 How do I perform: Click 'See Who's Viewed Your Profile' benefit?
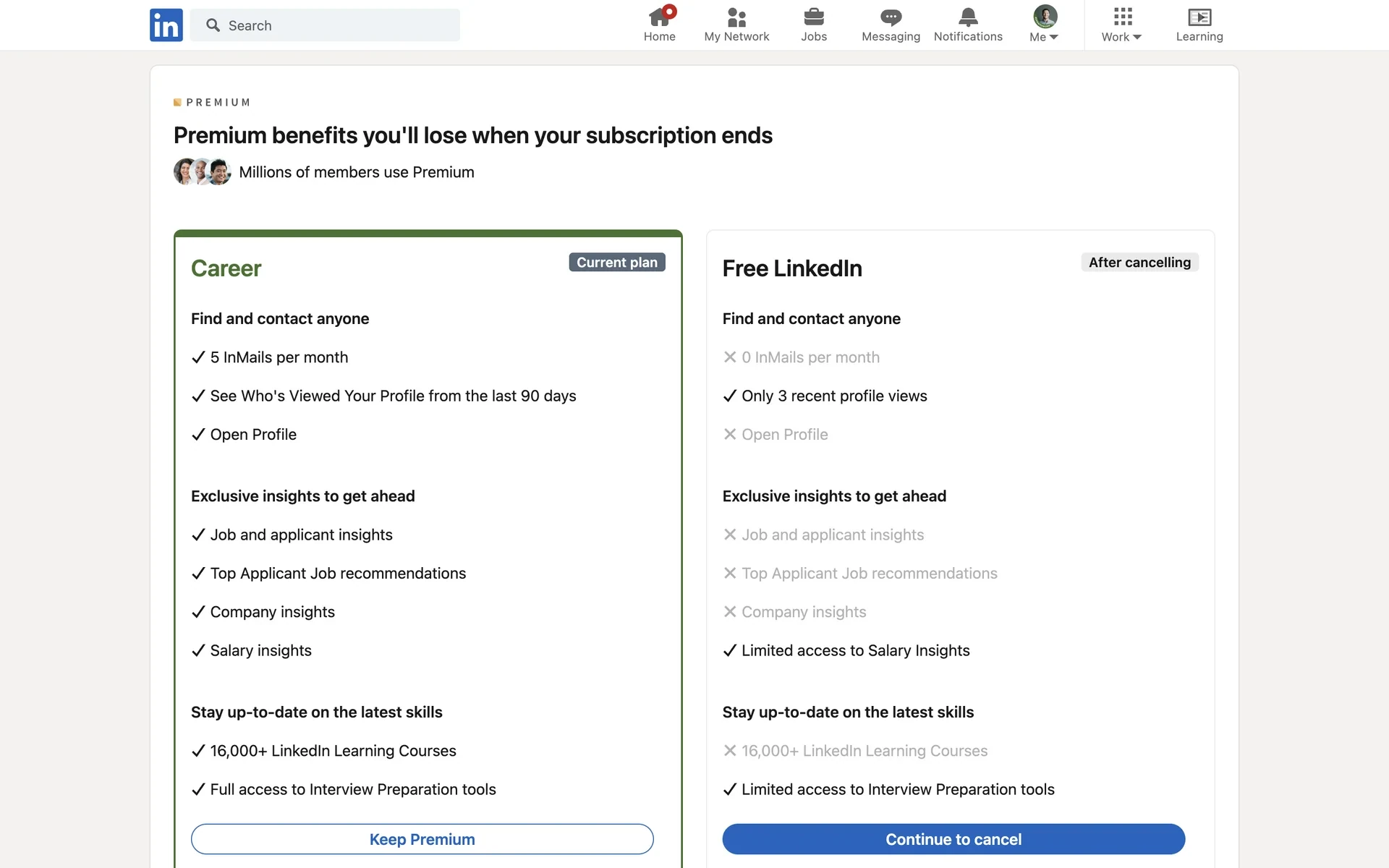(393, 396)
